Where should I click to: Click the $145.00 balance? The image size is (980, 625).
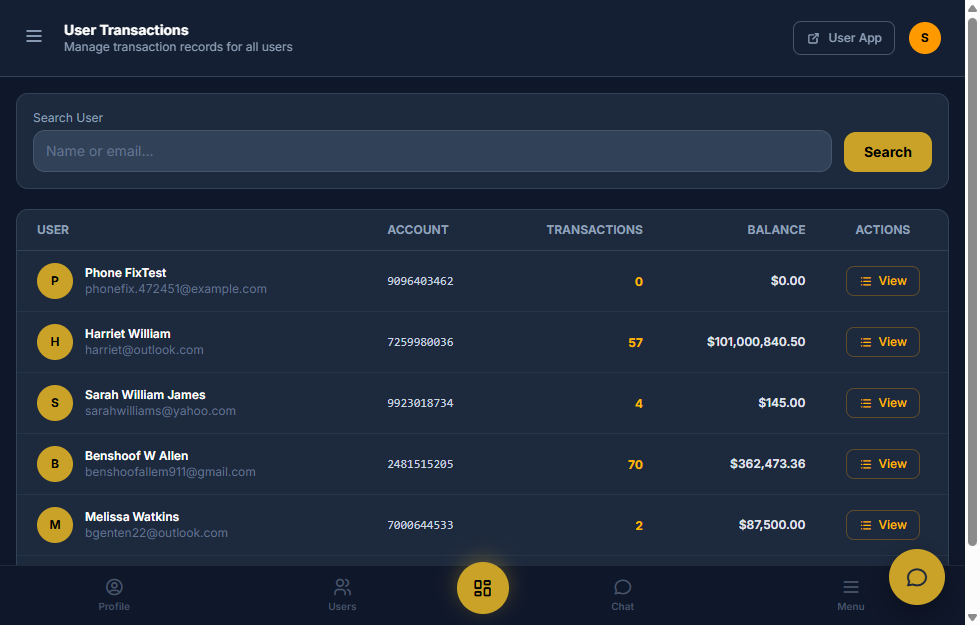coord(781,403)
